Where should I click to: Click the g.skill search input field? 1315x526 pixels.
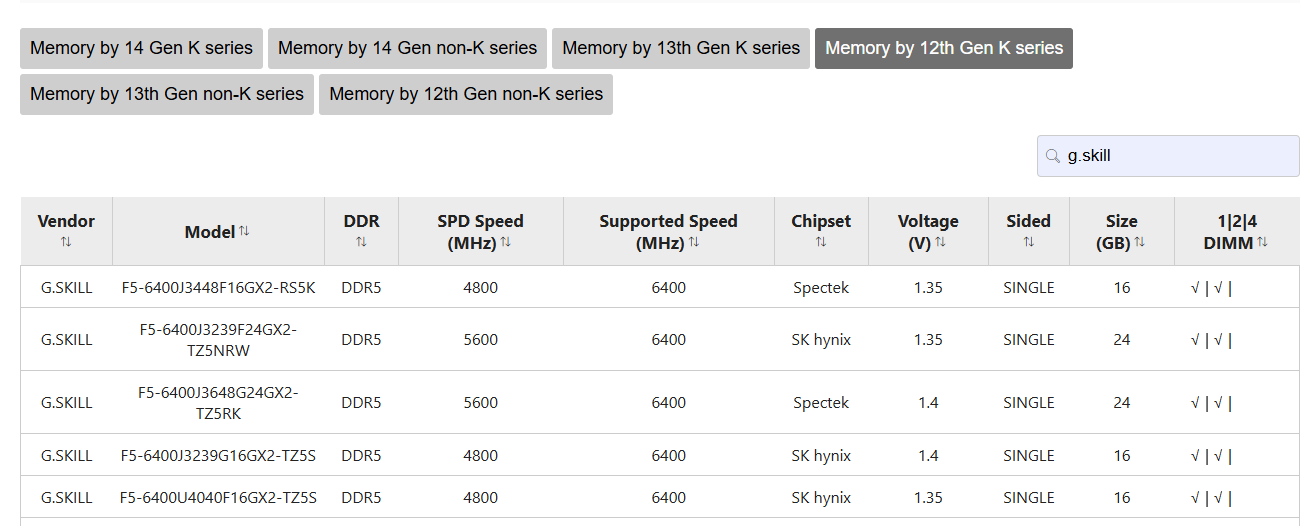point(1178,156)
